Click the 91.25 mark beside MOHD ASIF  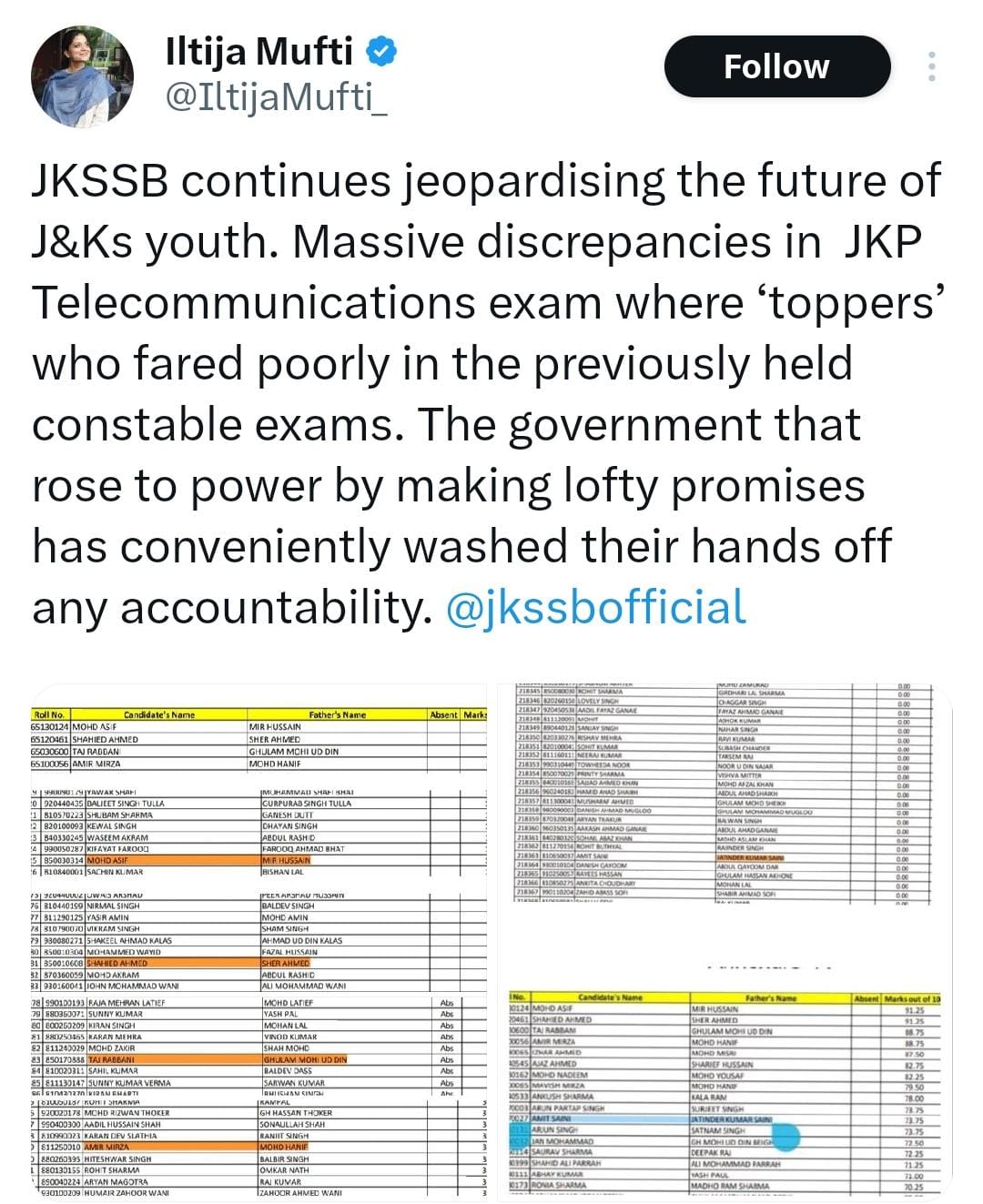tap(914, 1009)
